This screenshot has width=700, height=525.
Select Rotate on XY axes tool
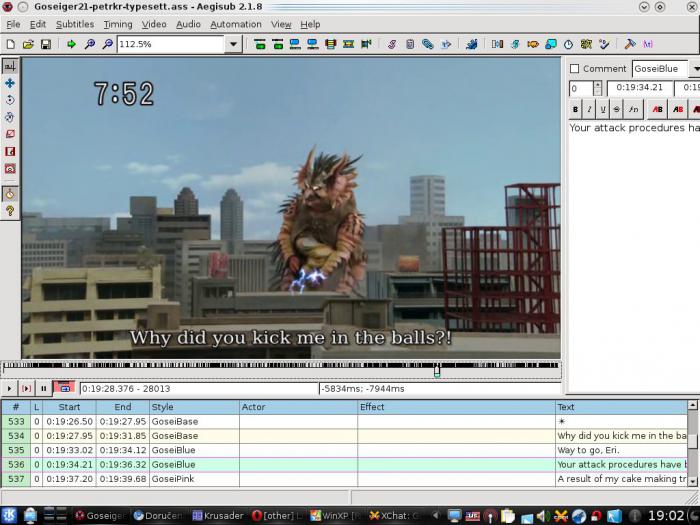coord(10,117)
